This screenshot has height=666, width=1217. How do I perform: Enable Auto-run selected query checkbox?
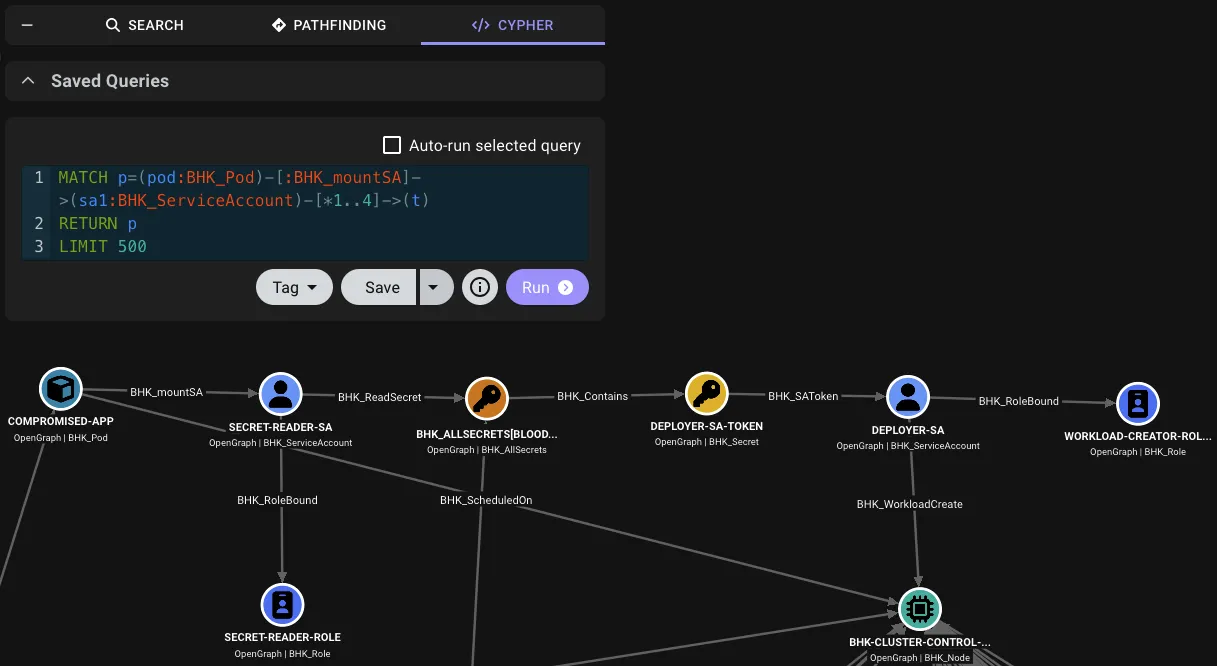click(x=392, y=146)
